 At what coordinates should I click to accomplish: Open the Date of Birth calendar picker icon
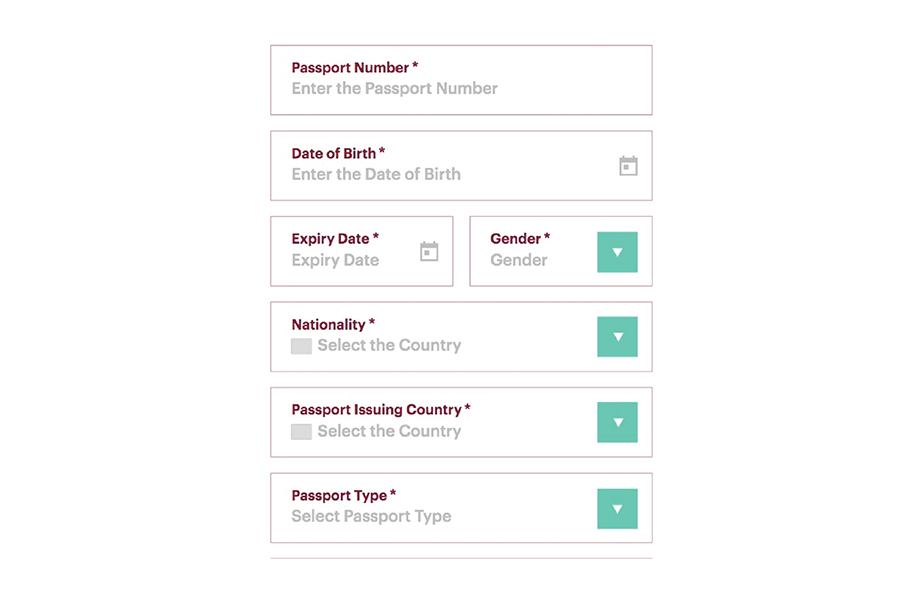point(628,166)
